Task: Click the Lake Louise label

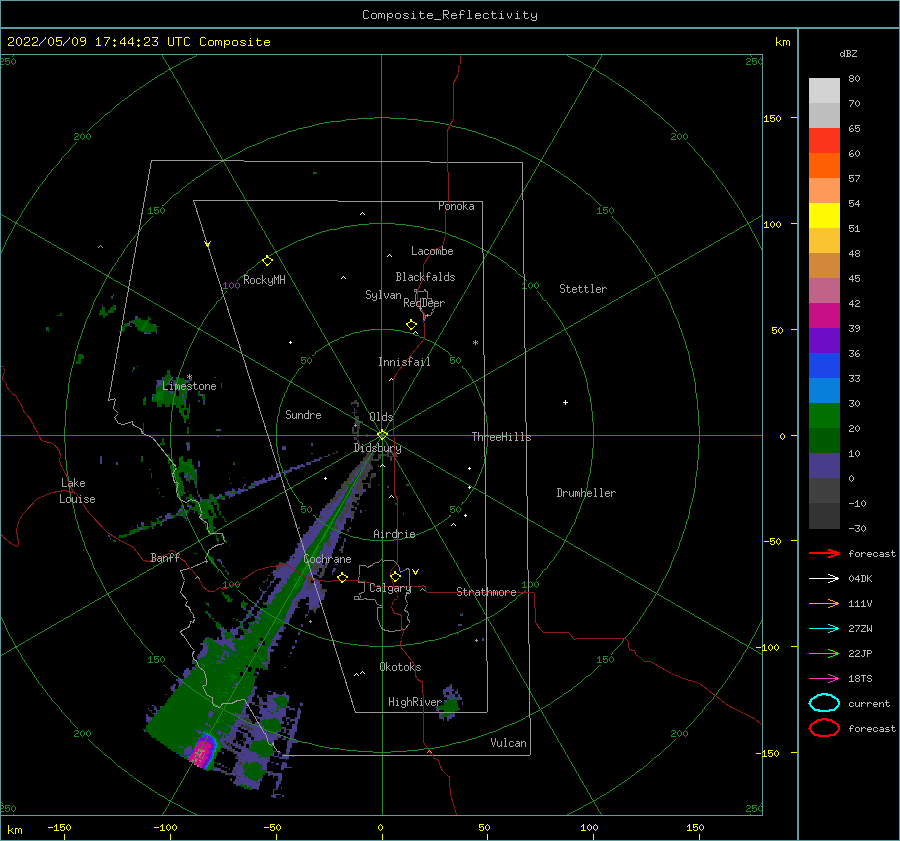Action: [77, 491]
